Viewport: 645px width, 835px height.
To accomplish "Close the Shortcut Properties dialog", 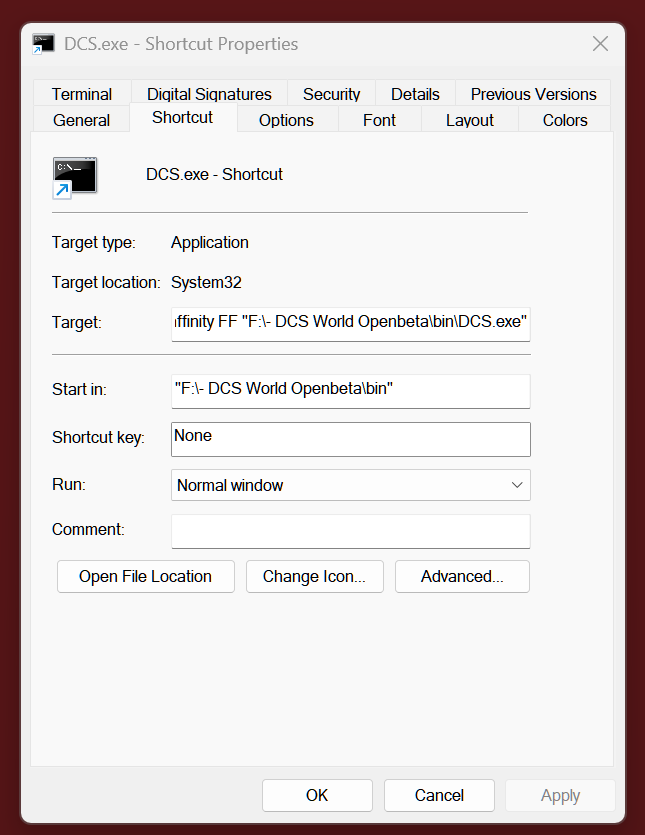I will tap(600, 44).
